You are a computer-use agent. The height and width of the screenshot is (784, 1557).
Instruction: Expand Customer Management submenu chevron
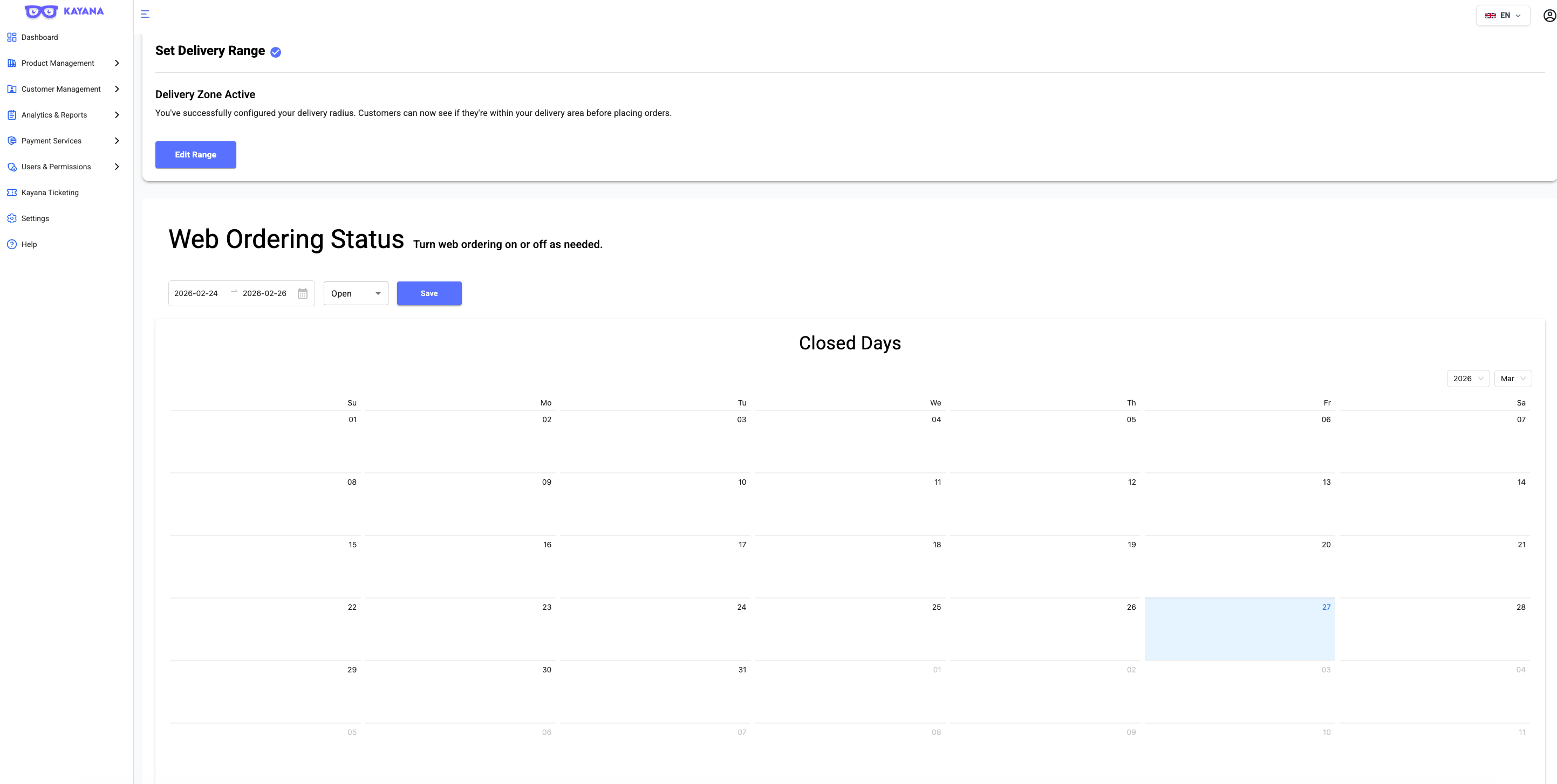point(117,90)
